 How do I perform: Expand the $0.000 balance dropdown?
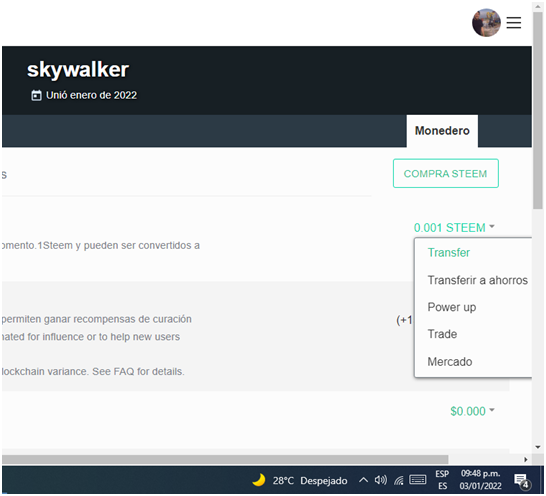[472, 411]
